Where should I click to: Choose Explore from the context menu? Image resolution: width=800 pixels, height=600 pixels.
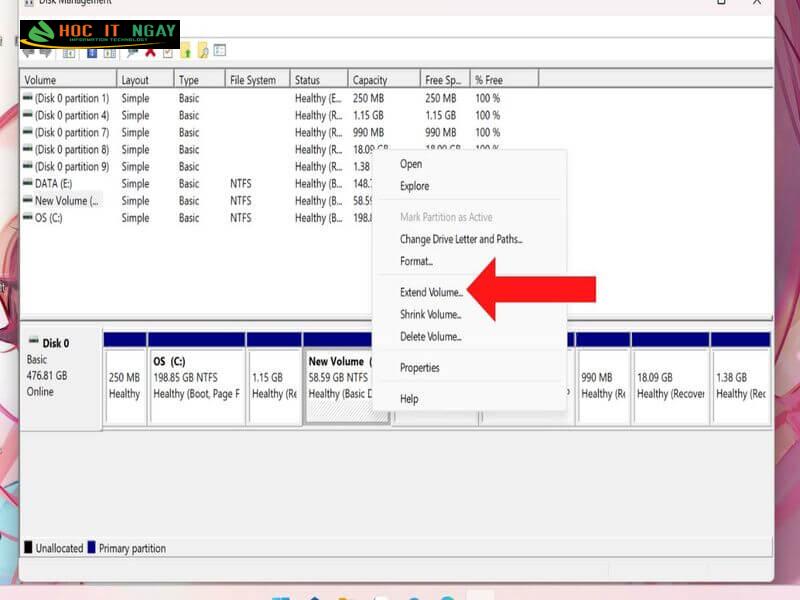pyautogui.click(x=414, y=186)
